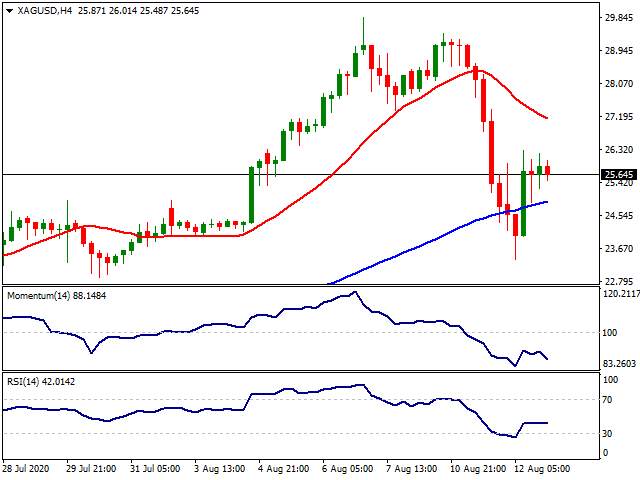Select price scale value 22.795

pyautogui.click(x=619, y=282)
